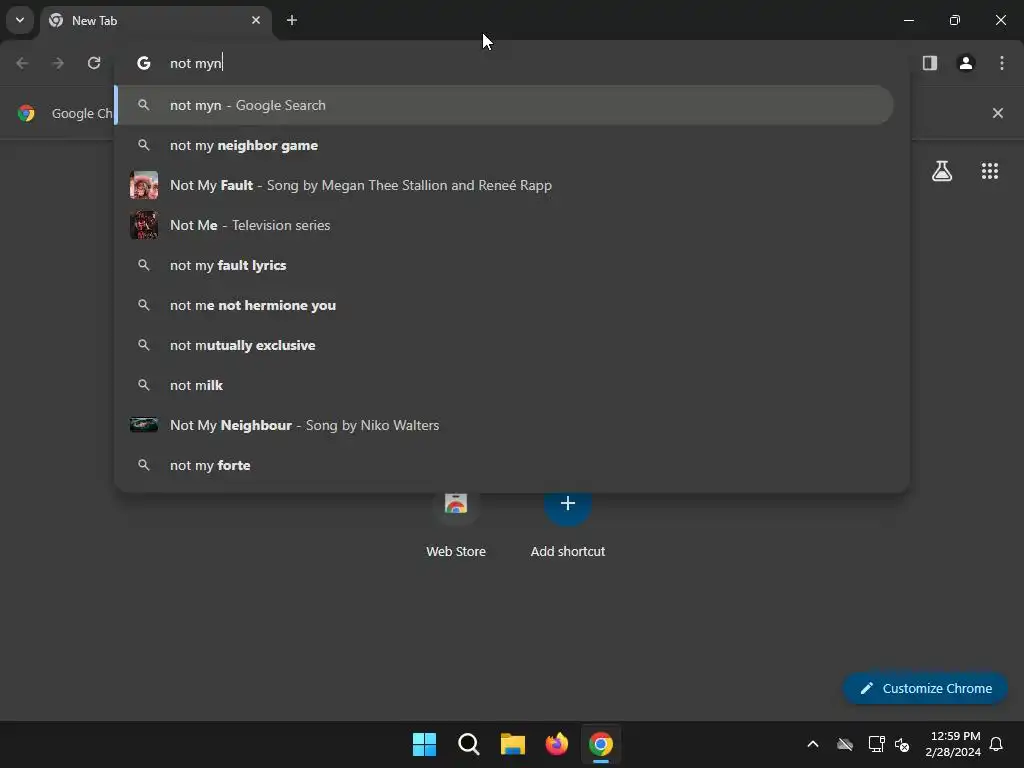Open the side panel icon
This screenshot has width=1024, height=768.
[930, 63]
